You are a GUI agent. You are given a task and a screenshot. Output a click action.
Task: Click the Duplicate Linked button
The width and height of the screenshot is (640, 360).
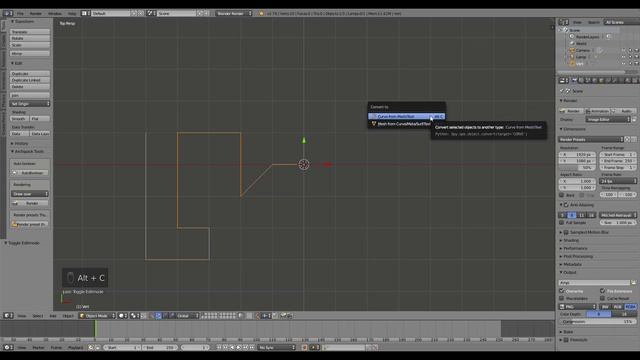coord(30,80)
